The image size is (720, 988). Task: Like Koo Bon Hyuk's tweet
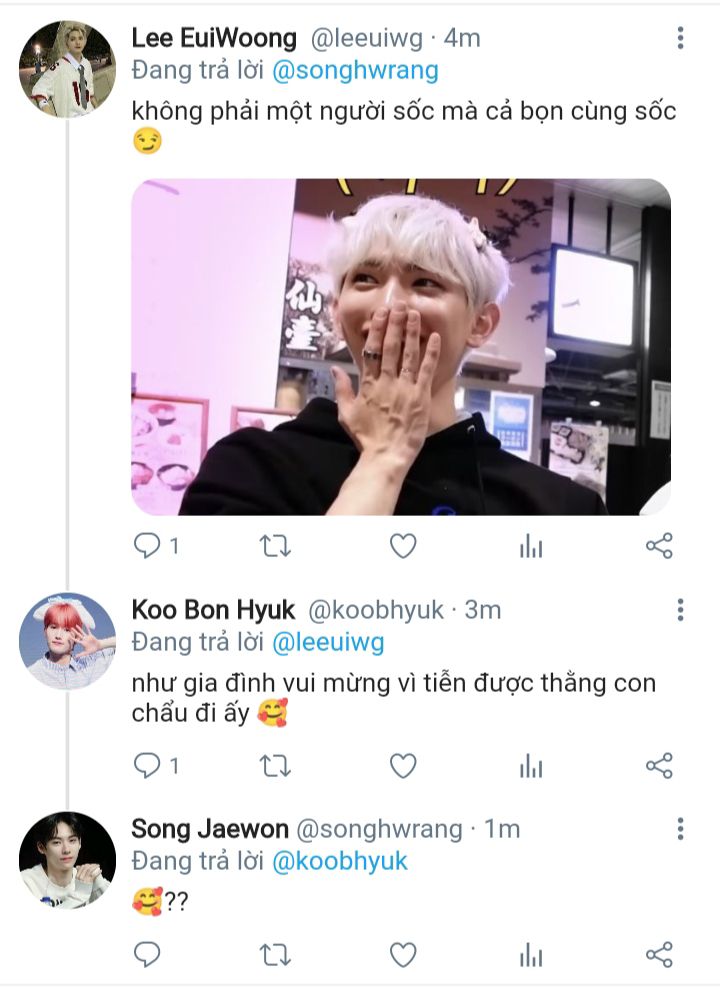coord(402,766)
